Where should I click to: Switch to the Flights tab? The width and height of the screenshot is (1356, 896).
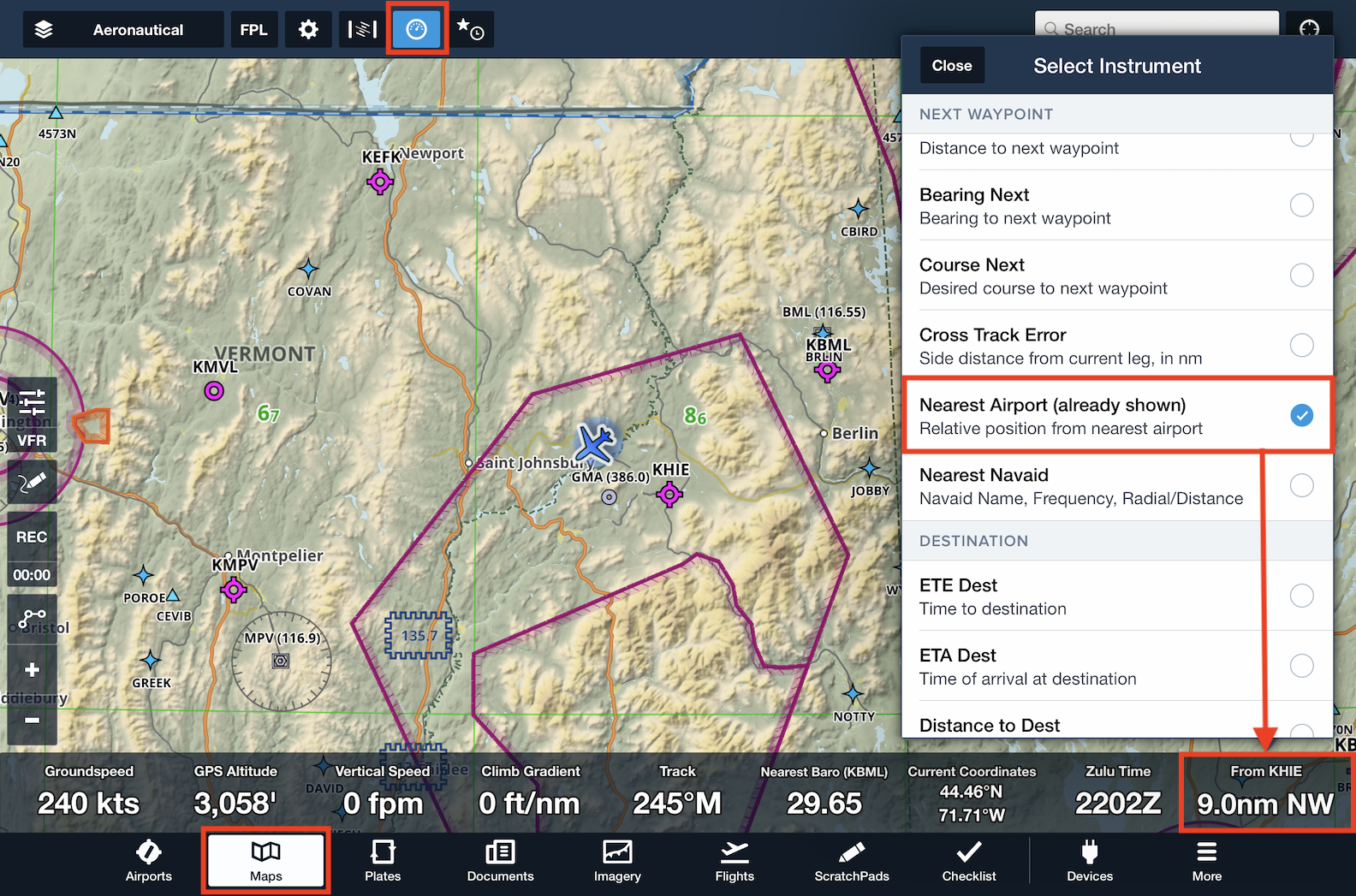tap(734, 862)
